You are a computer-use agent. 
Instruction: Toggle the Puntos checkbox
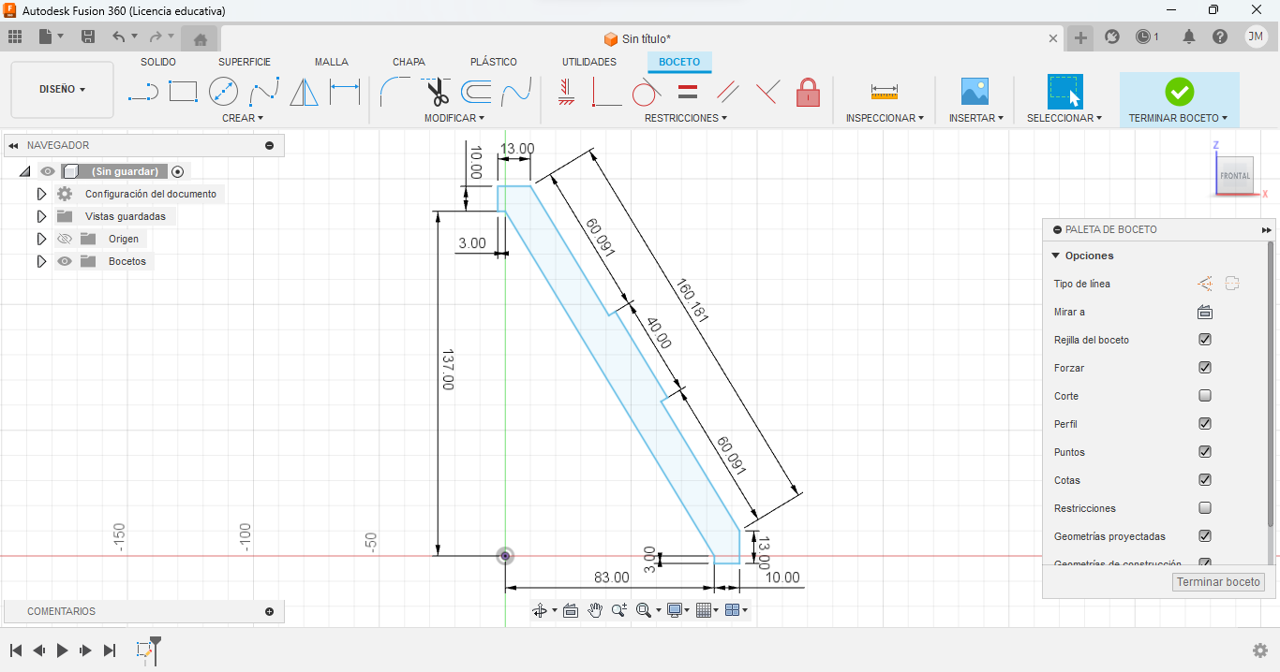(1205, 452)
